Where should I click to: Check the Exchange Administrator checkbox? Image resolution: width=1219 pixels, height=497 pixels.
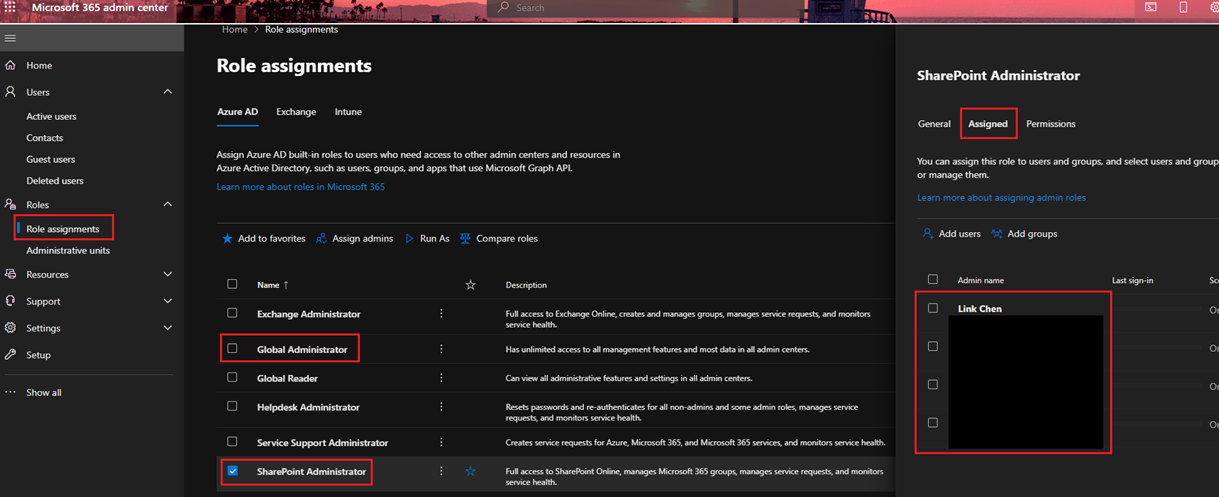point(232,313)
